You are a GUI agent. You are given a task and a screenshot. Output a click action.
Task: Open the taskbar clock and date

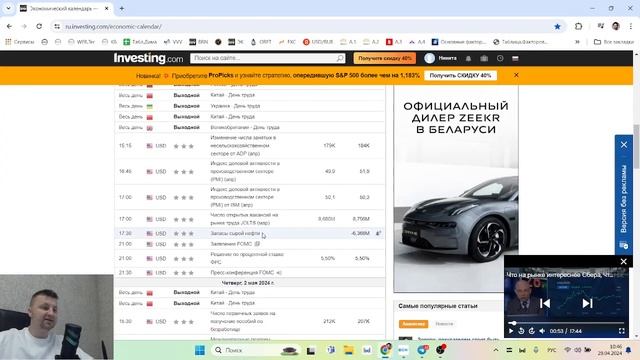tap(610, 350)
